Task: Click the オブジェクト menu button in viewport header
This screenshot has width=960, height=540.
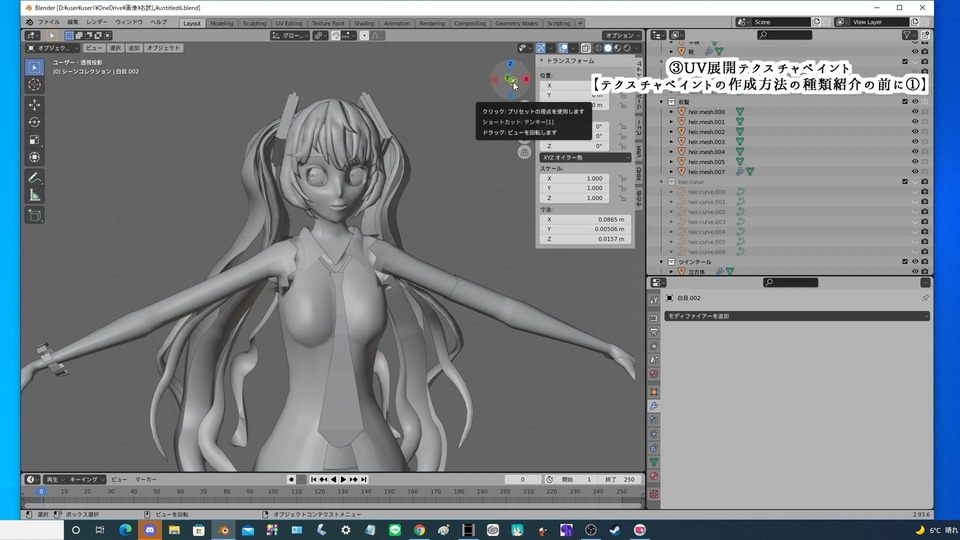Action: point(164,48)
